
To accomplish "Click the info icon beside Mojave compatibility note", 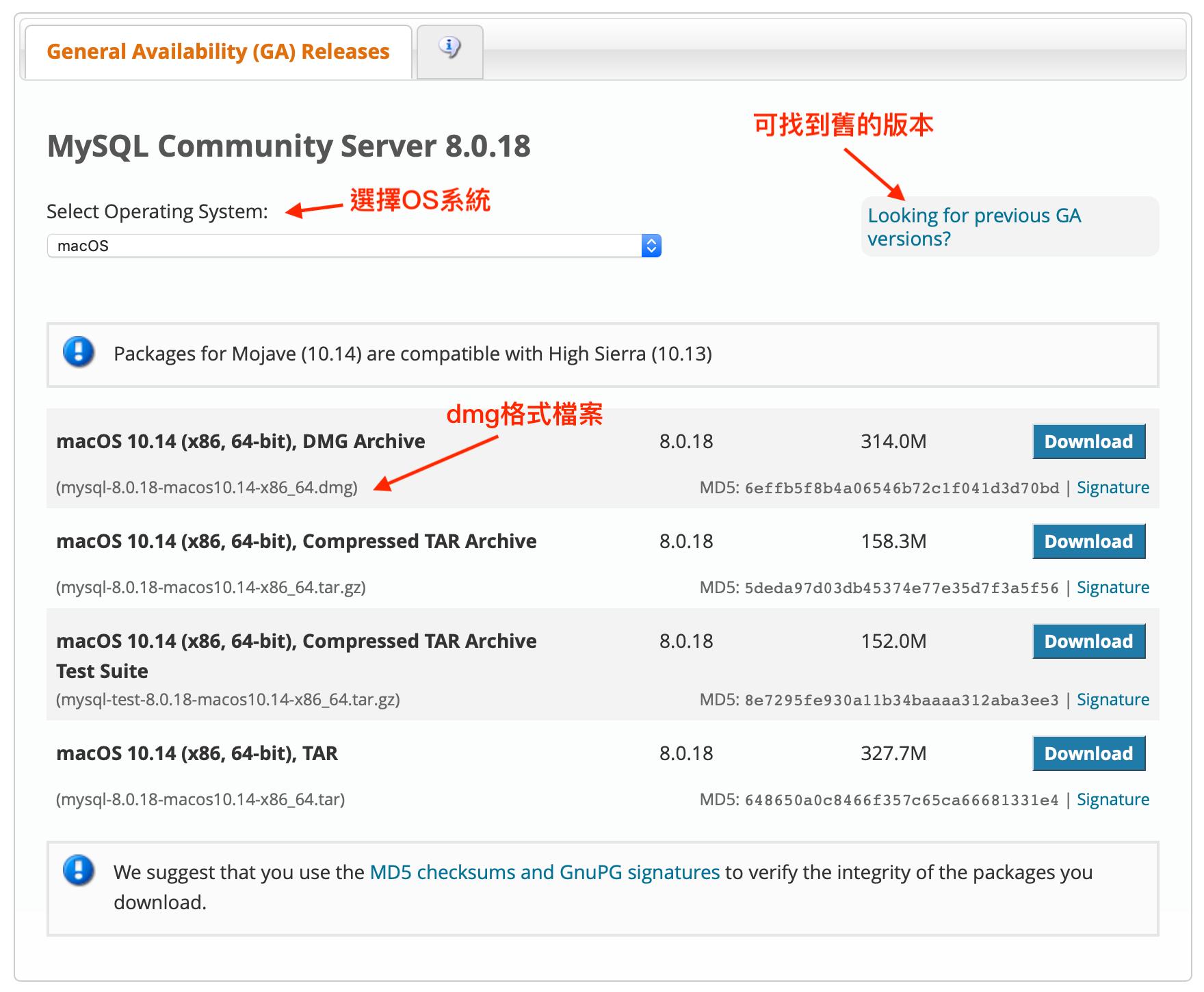I will pos(79,352).
